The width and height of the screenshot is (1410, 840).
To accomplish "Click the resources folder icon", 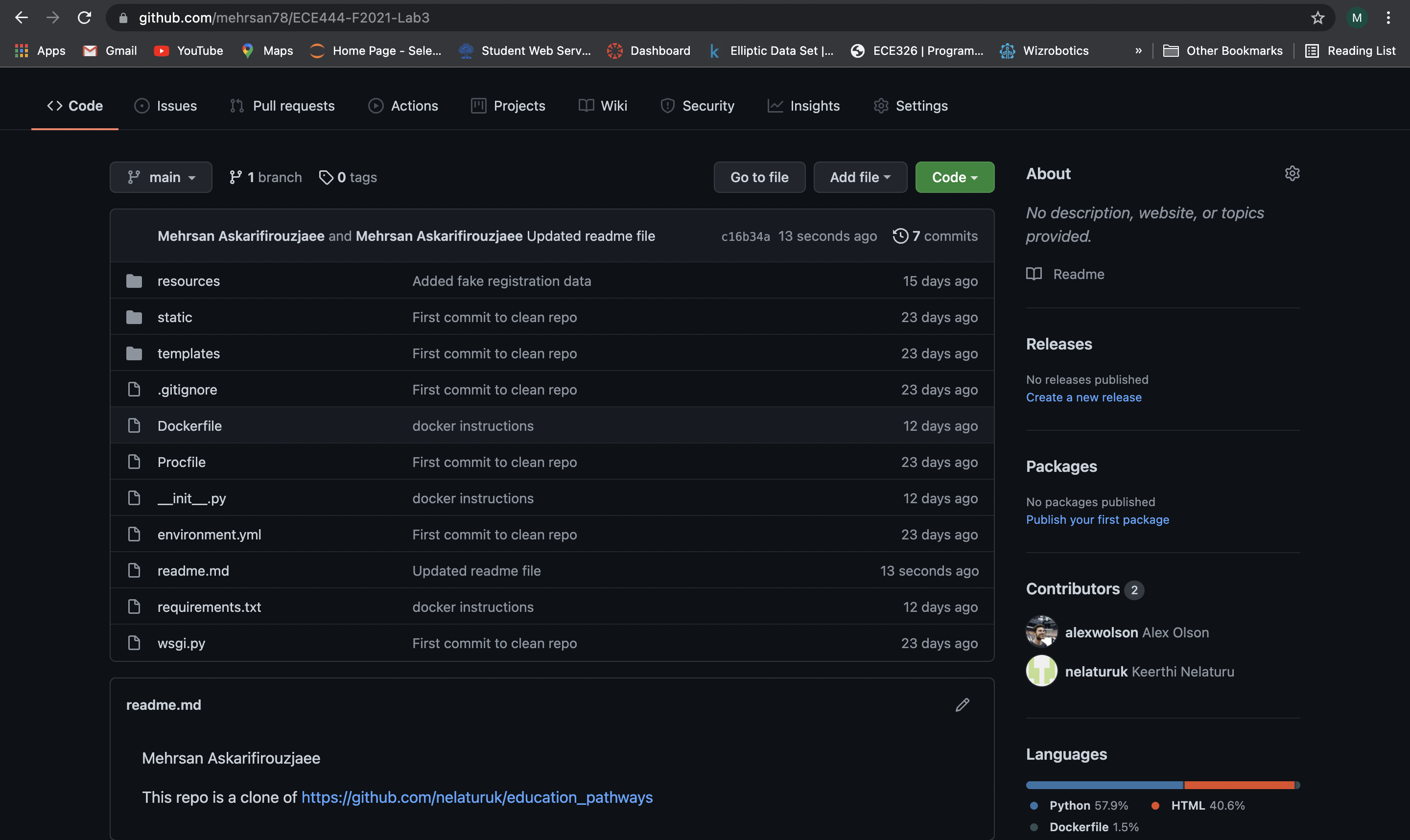I will (134, 281).
